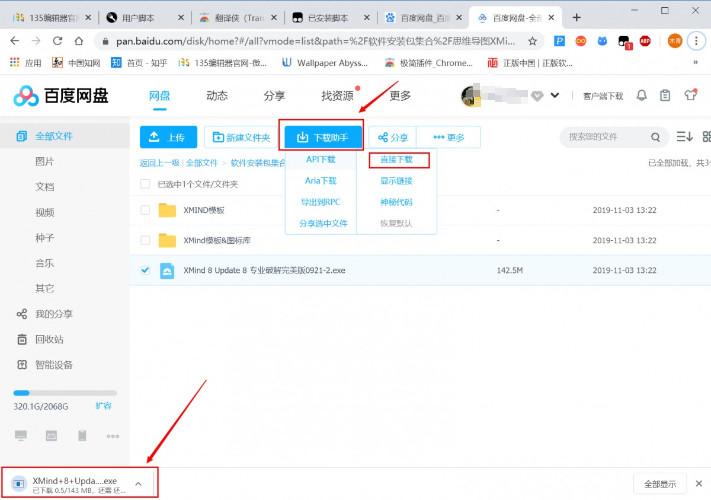Open the clipboard notes icon in header
The image size is (711, 500).
(x=665, y=95)
